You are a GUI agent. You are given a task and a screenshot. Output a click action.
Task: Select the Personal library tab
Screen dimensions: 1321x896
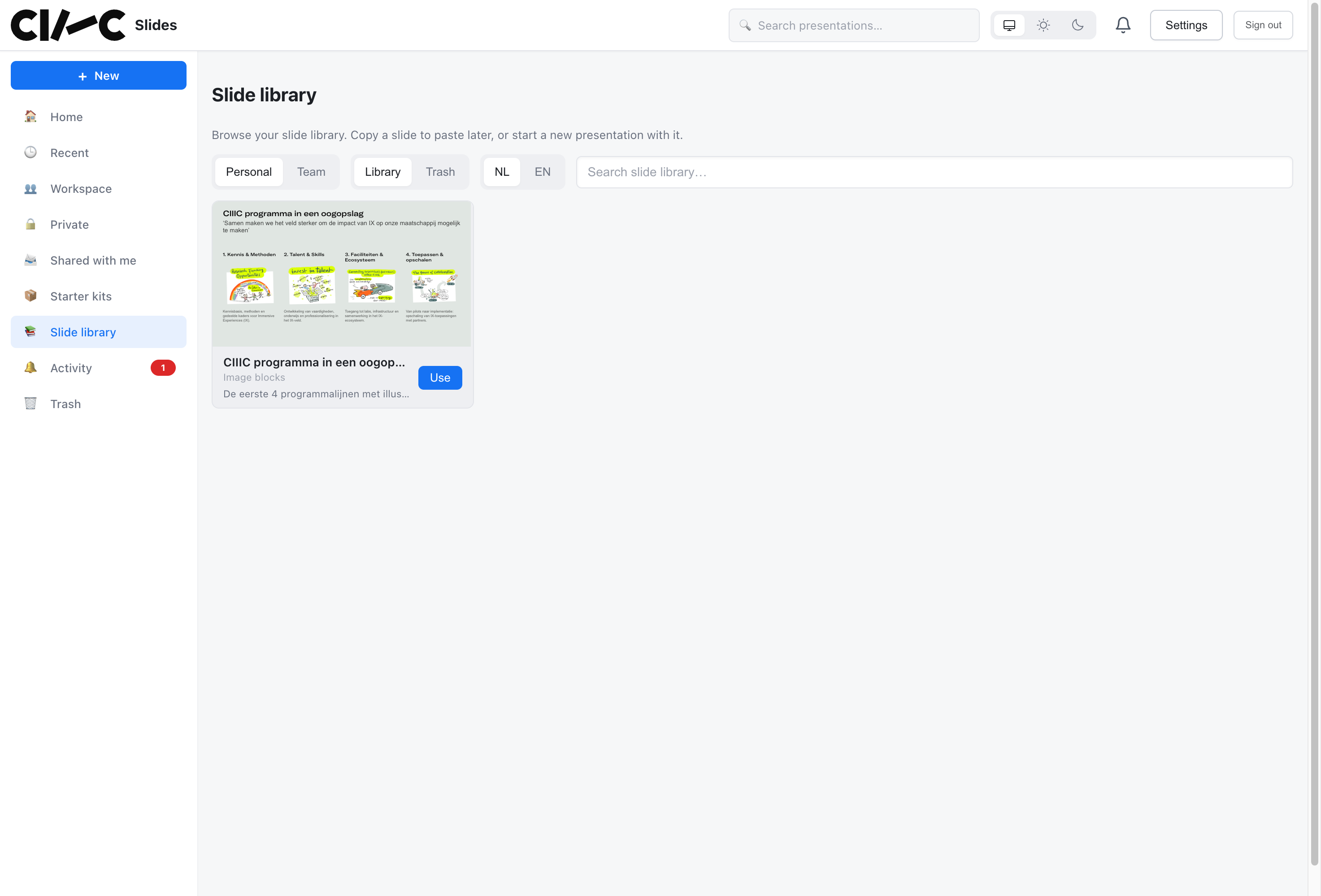point(248,172)
